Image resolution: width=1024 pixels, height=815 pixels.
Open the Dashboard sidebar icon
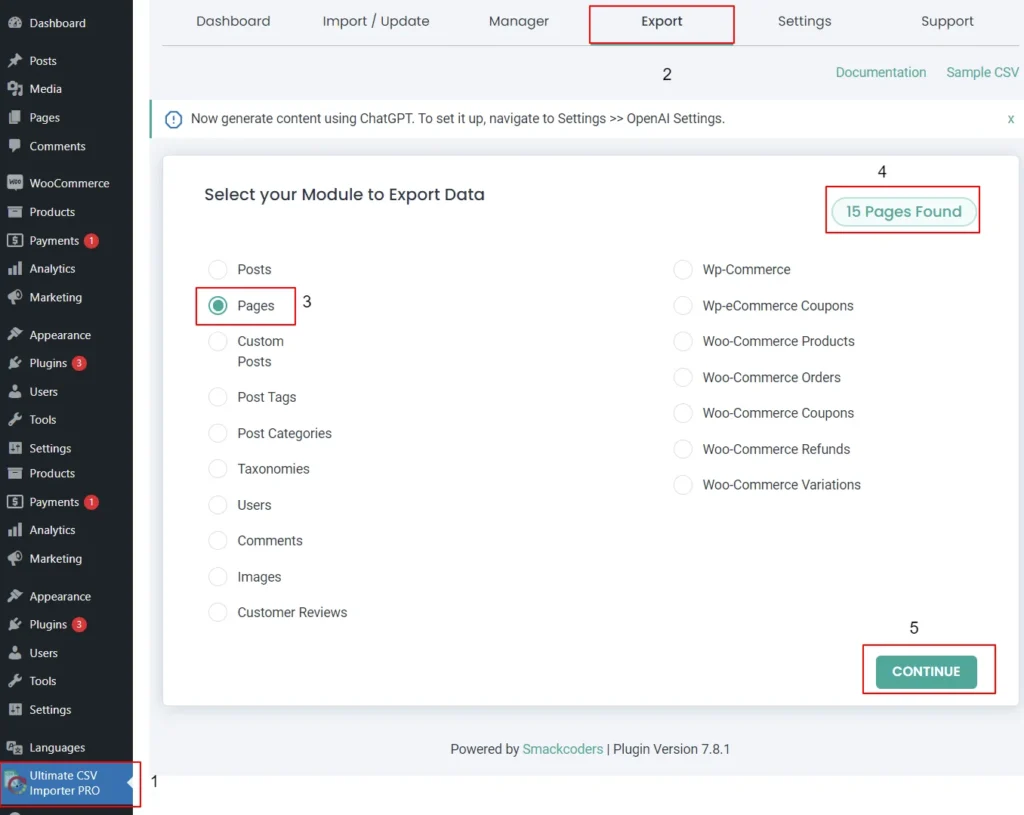(x=15, y=23)
